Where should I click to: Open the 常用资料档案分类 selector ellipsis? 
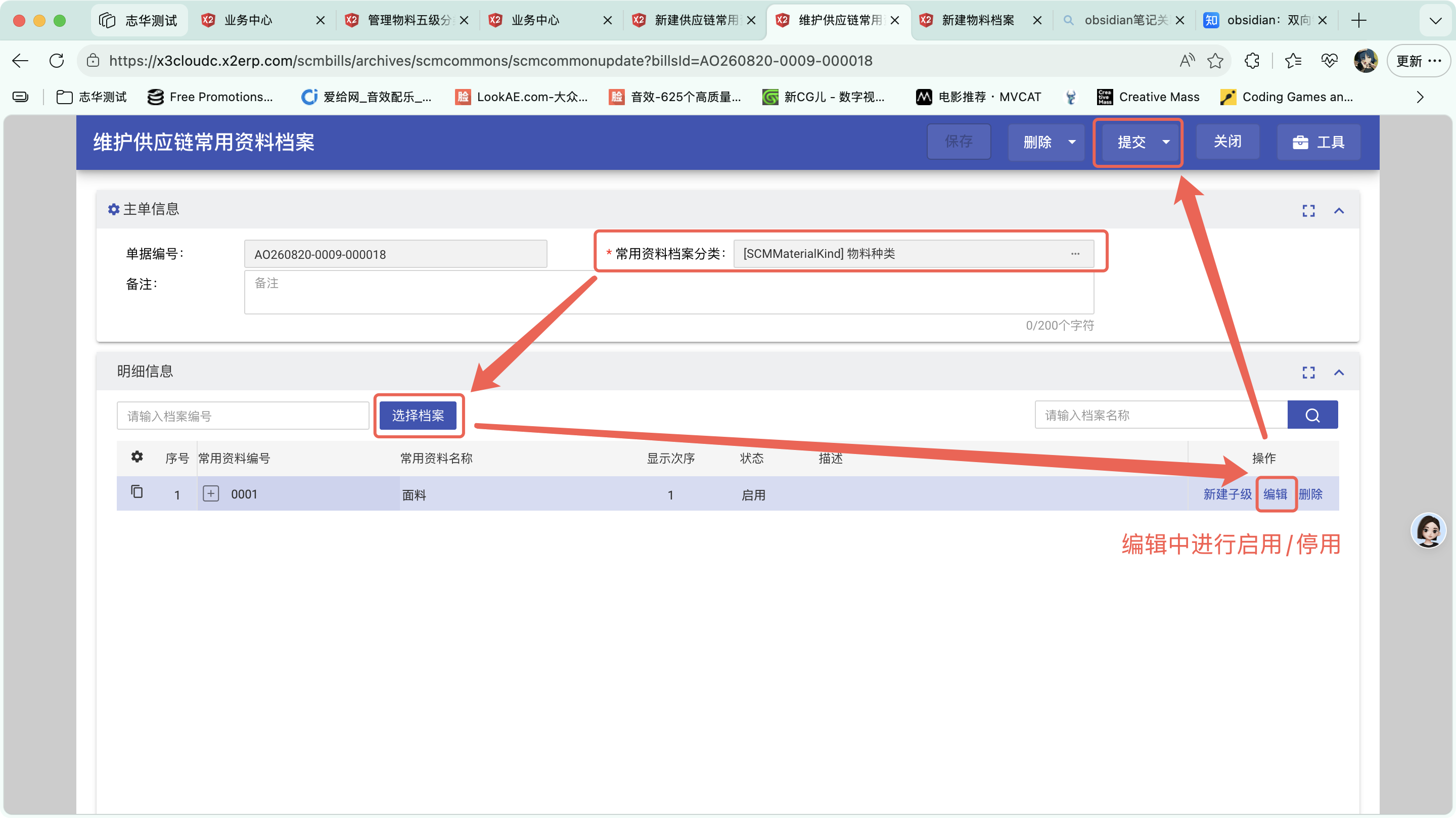point(1074,254)
